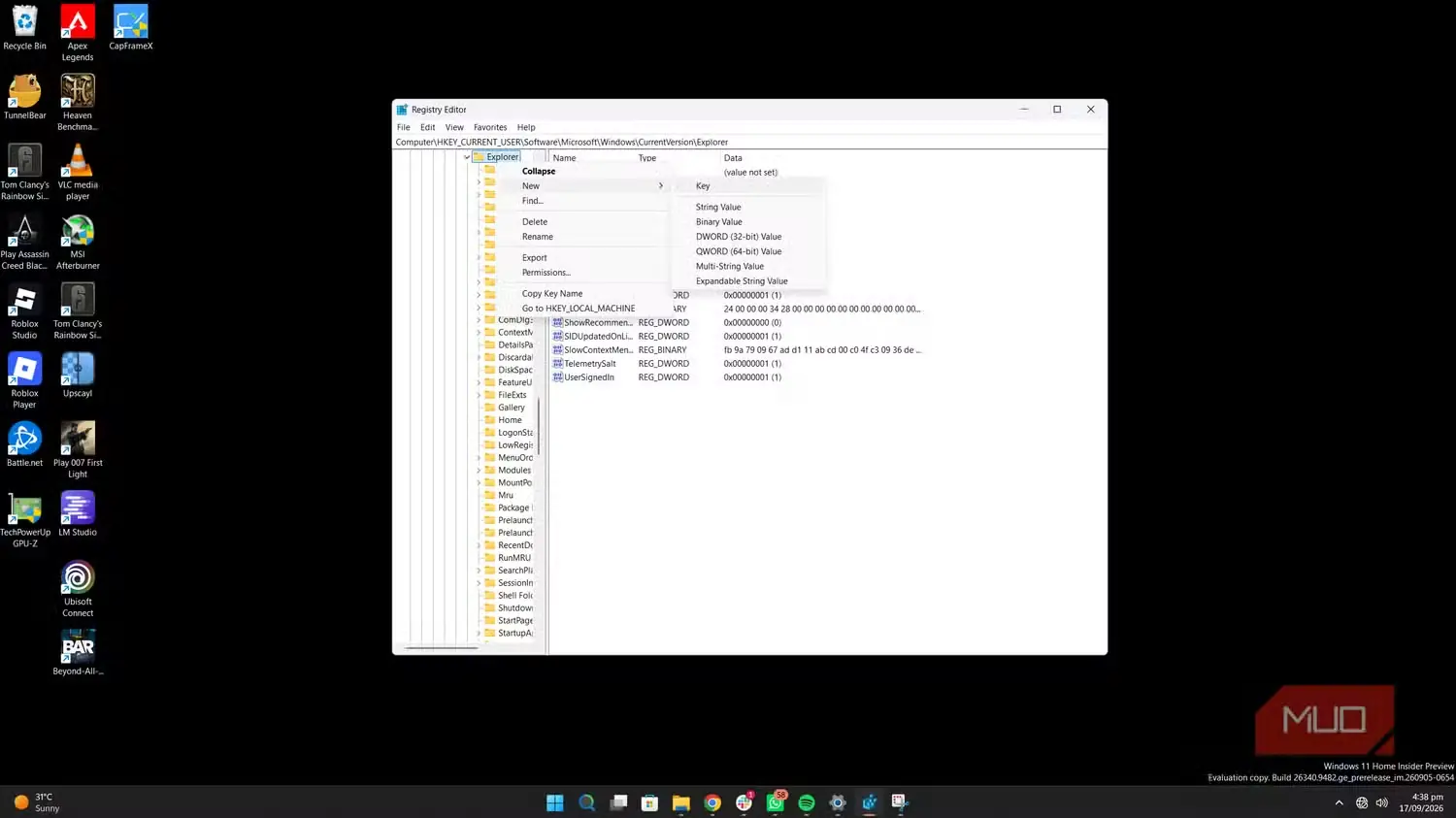Open the LM Studio desktop shortcut

78,514
